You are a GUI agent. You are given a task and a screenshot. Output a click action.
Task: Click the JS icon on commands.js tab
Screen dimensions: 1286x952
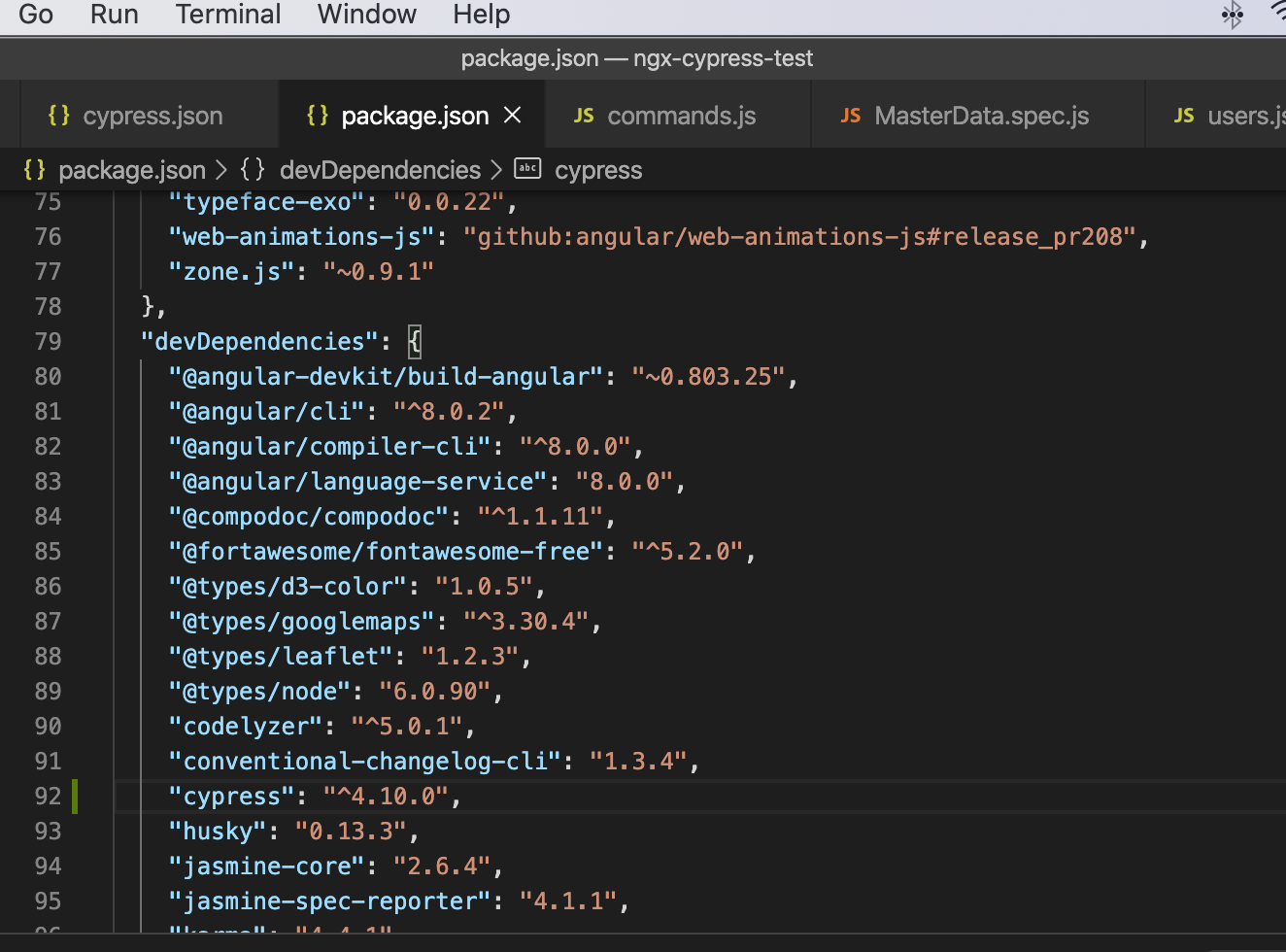click(x=584, y=116)
